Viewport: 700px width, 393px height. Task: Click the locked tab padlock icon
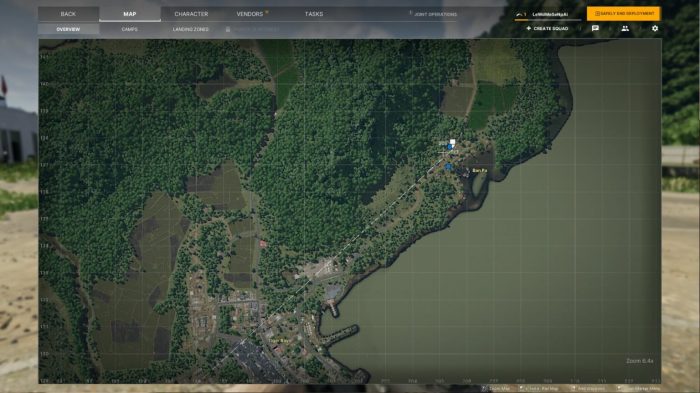pos(228,29)
